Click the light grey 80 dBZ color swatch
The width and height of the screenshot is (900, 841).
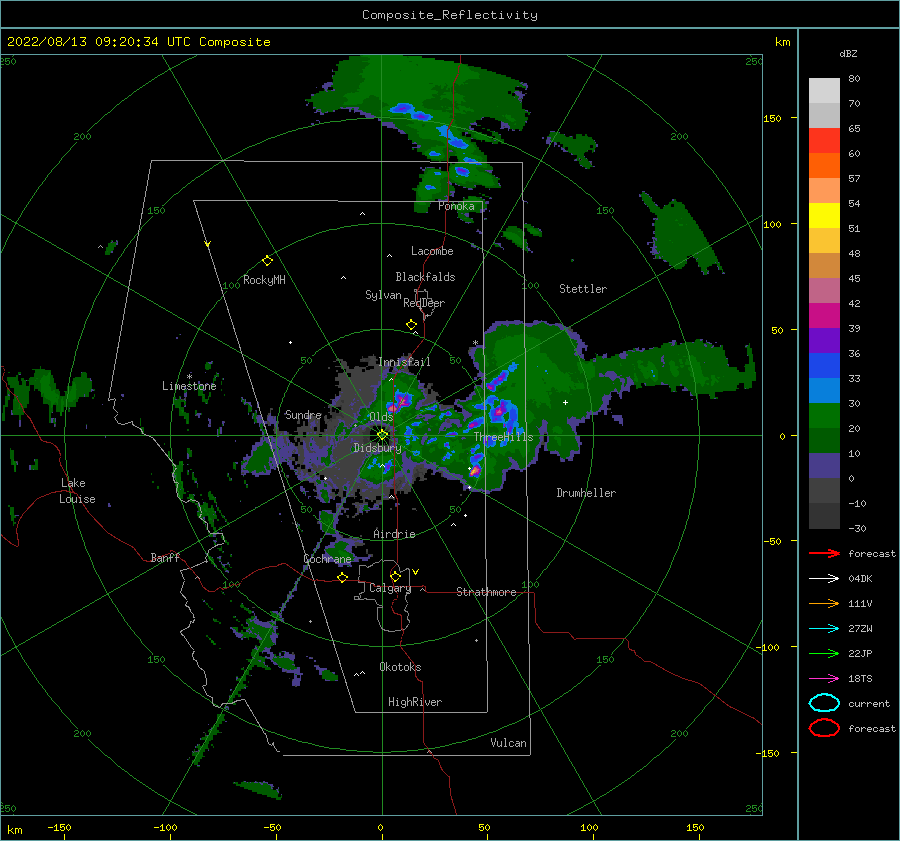824,91
